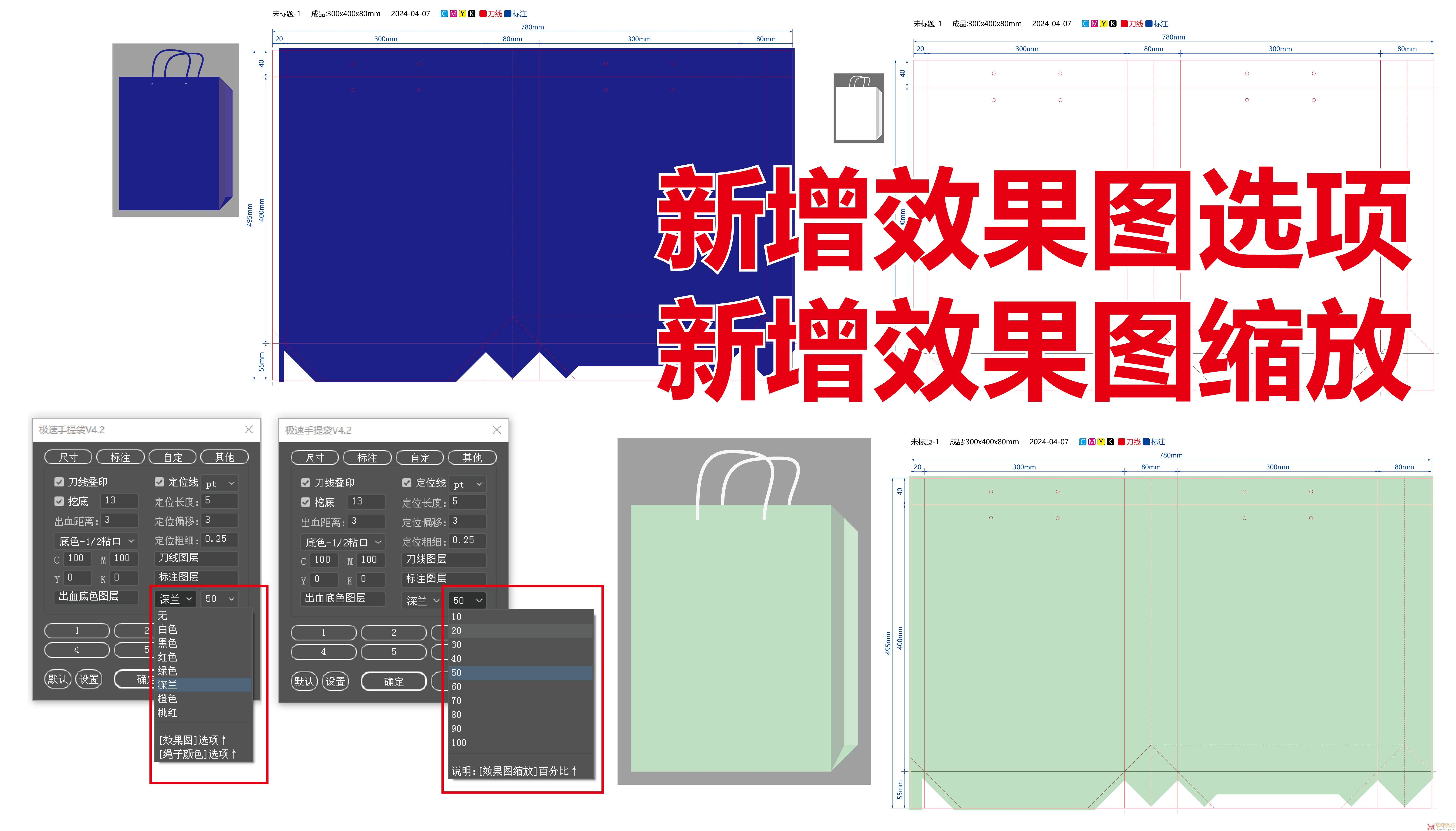Collapse the 50 scale combo in scale-list dialog

pyautogui.click(x=468, y=601)
